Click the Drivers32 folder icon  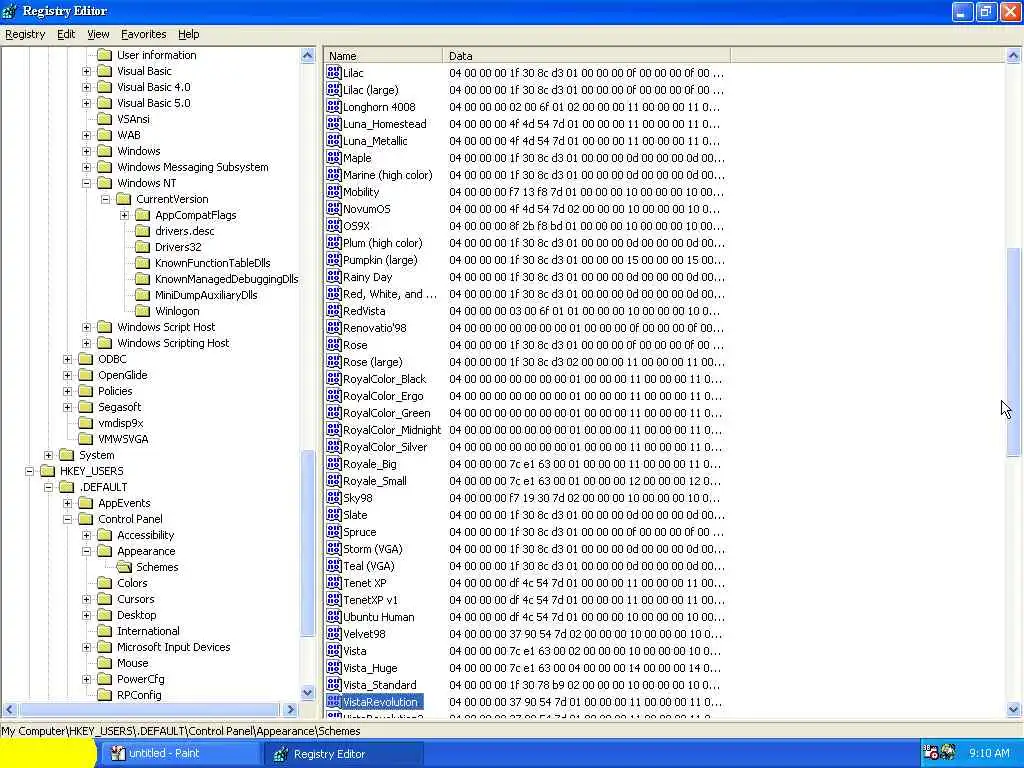click(x=142, y=247)
